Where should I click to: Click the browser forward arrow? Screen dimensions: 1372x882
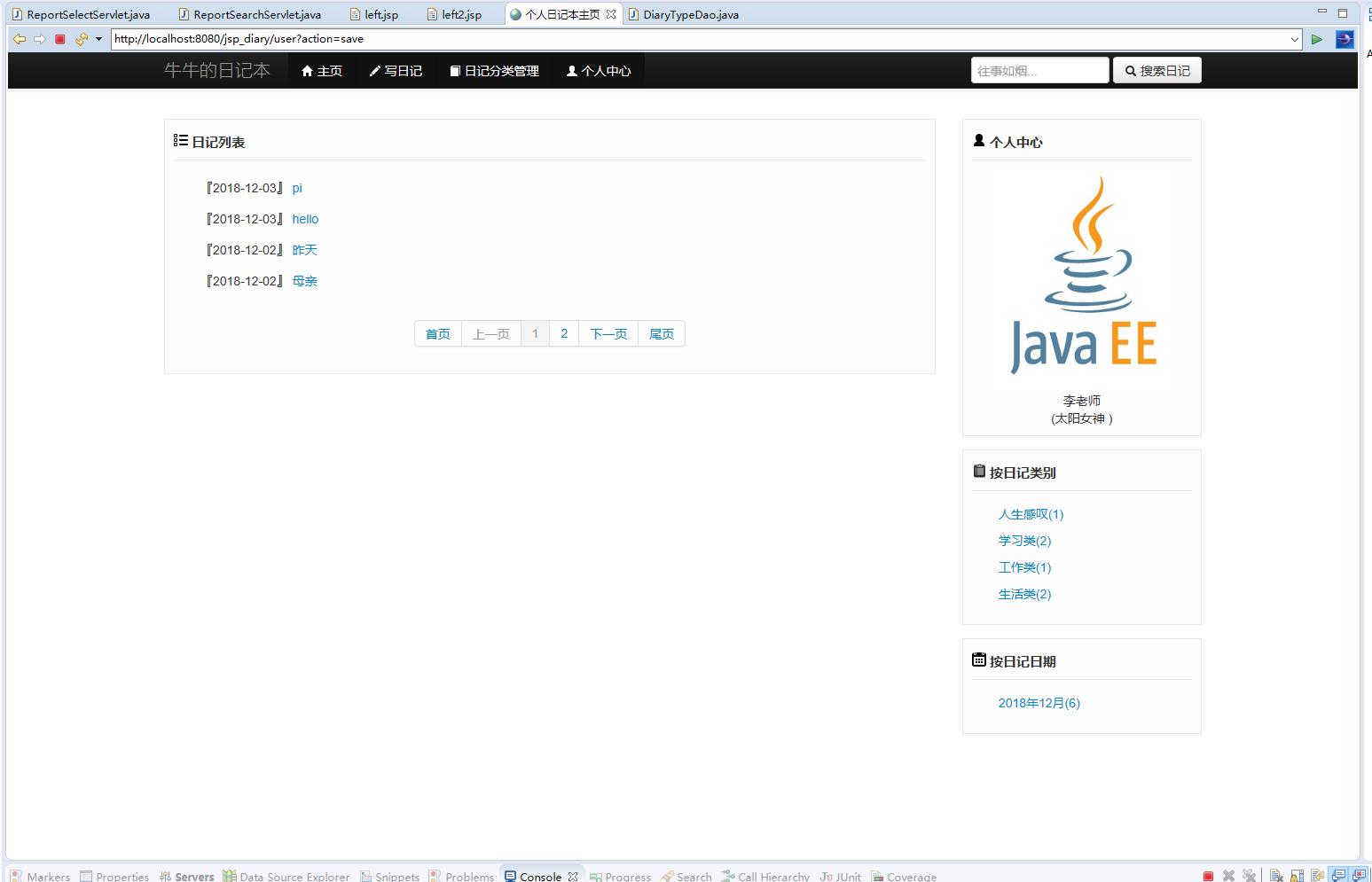(x=40, y=39)
